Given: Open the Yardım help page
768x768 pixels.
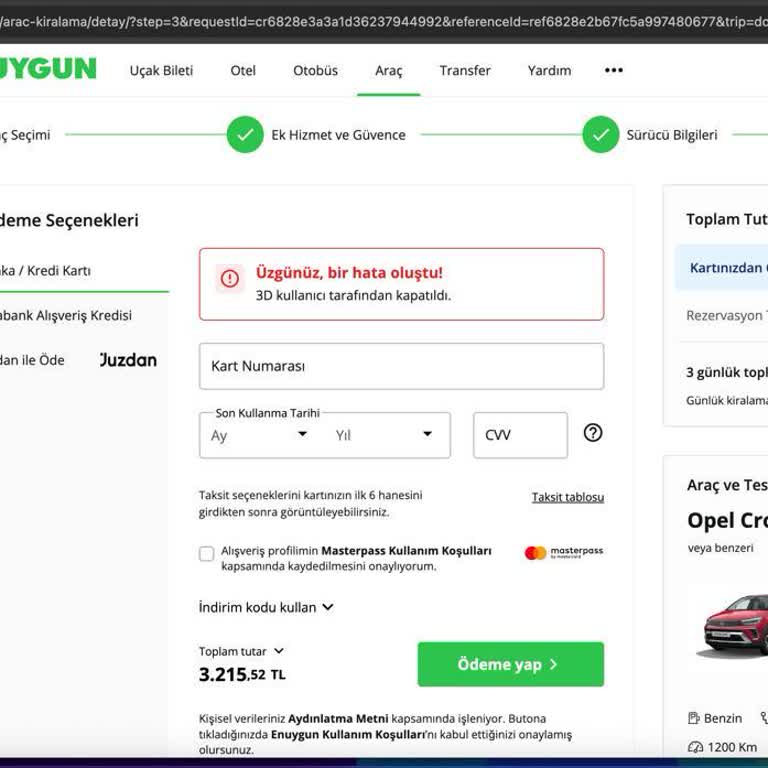Looking at the screenshot, I should [549, 71].
